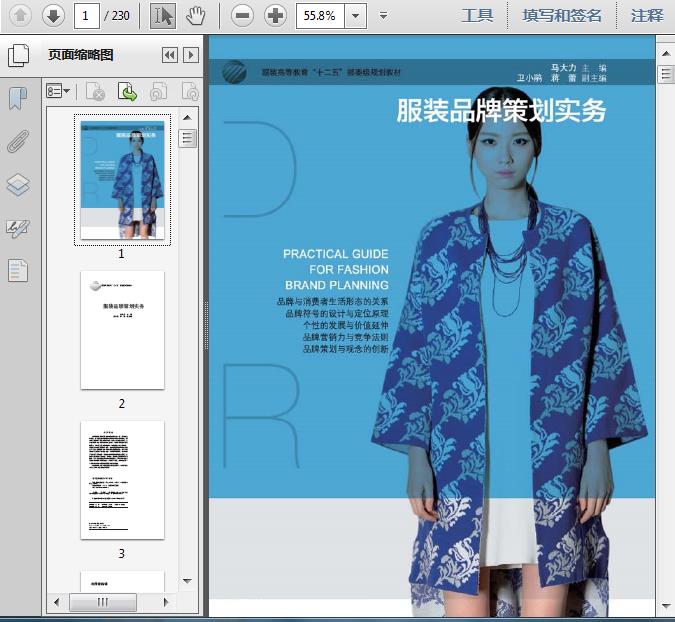
Task: Collapse the thumbnails panel with double arrows
Action: (x=170, y=55)
